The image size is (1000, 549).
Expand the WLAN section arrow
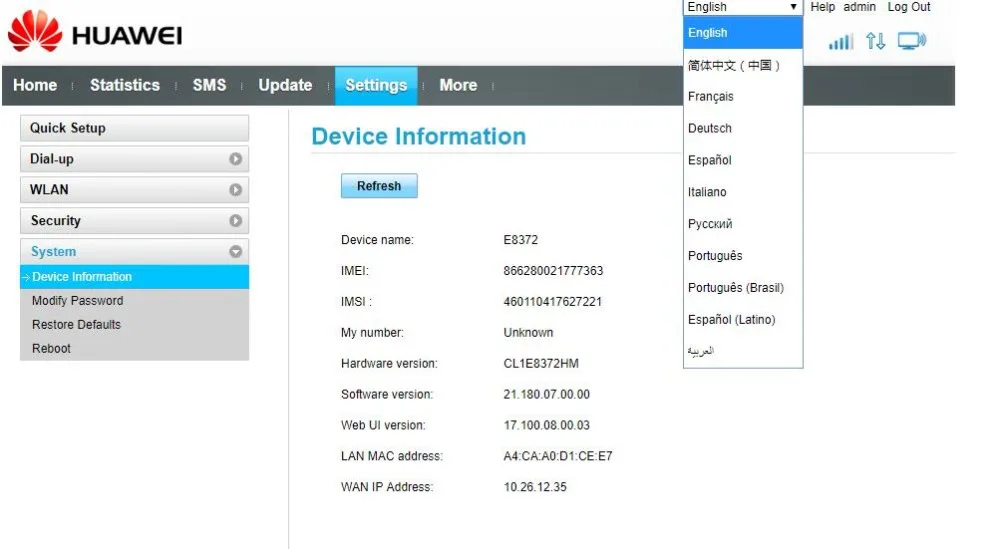(x=235, y=189)
